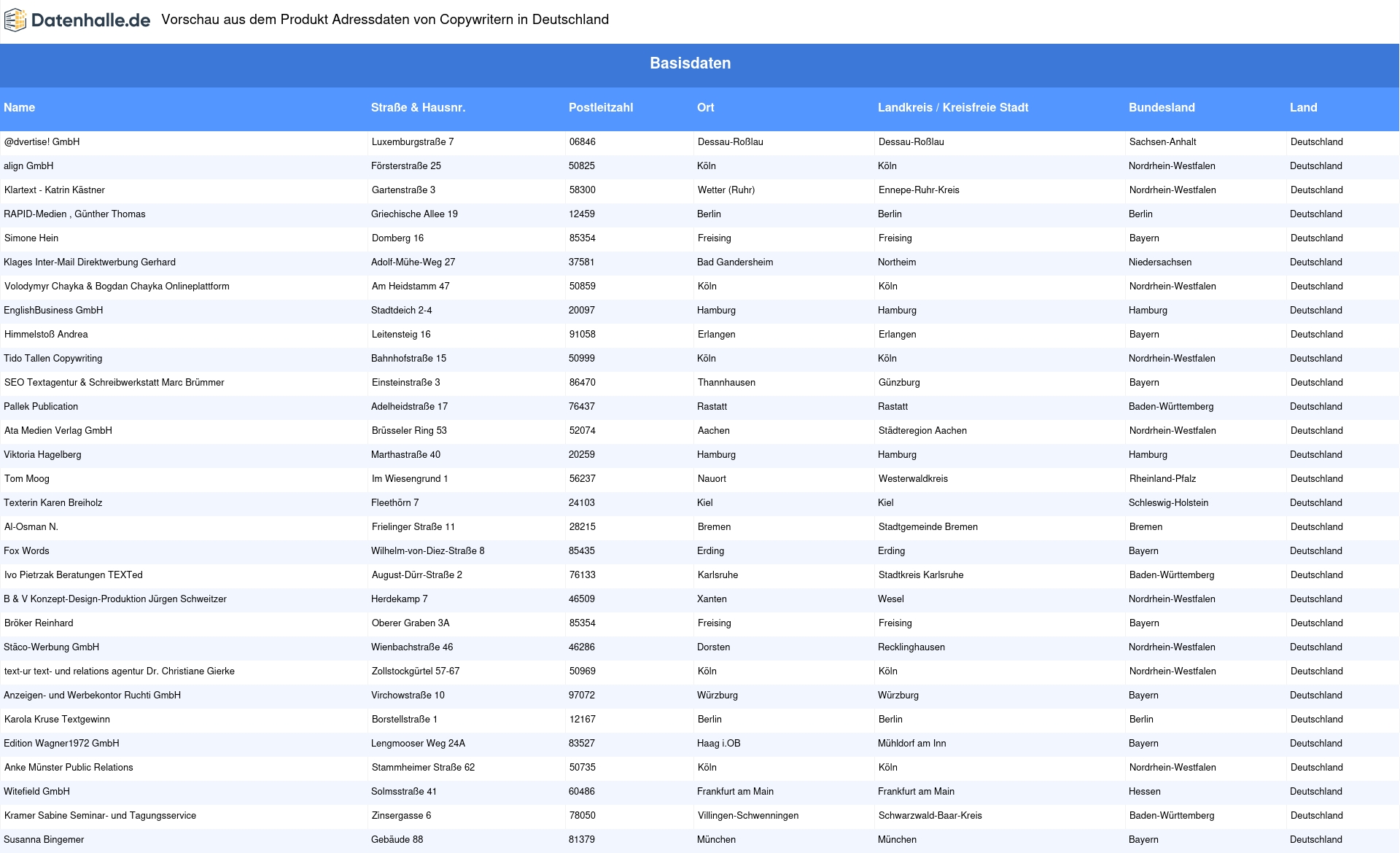Image resolution: width=1400 pixels, height=853 pixels.
Task: Select postal code 60486
Action: coord(582,792)
